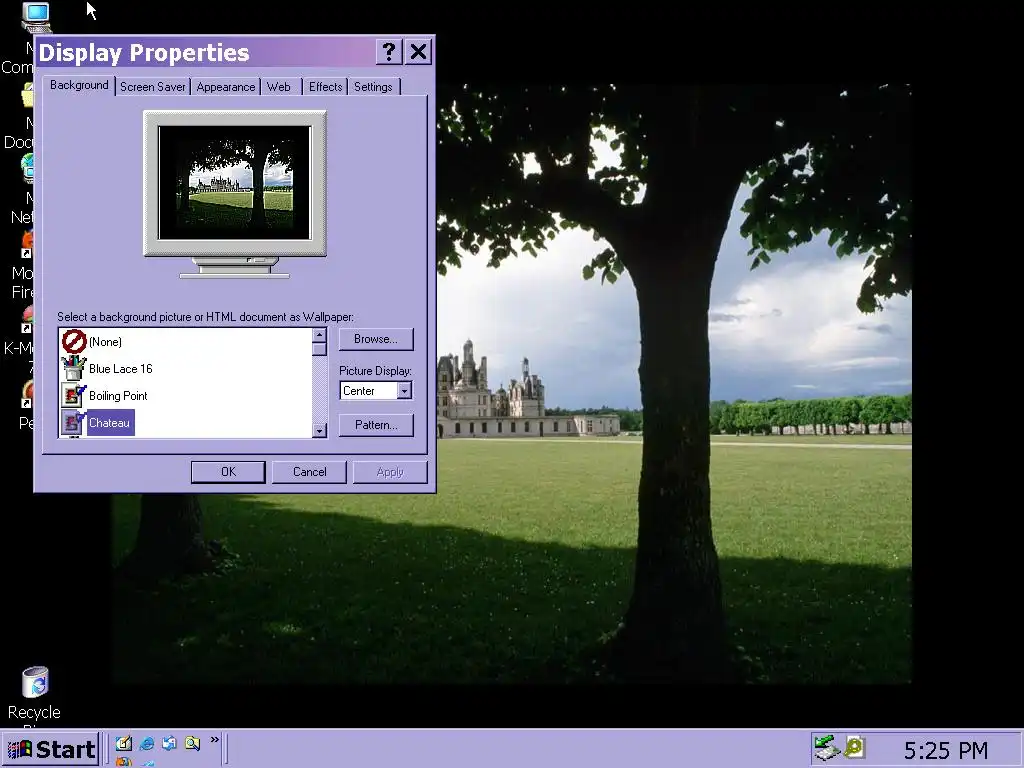Click Cancel in Display Properties

pyautogui.click(x=309, y=472)
